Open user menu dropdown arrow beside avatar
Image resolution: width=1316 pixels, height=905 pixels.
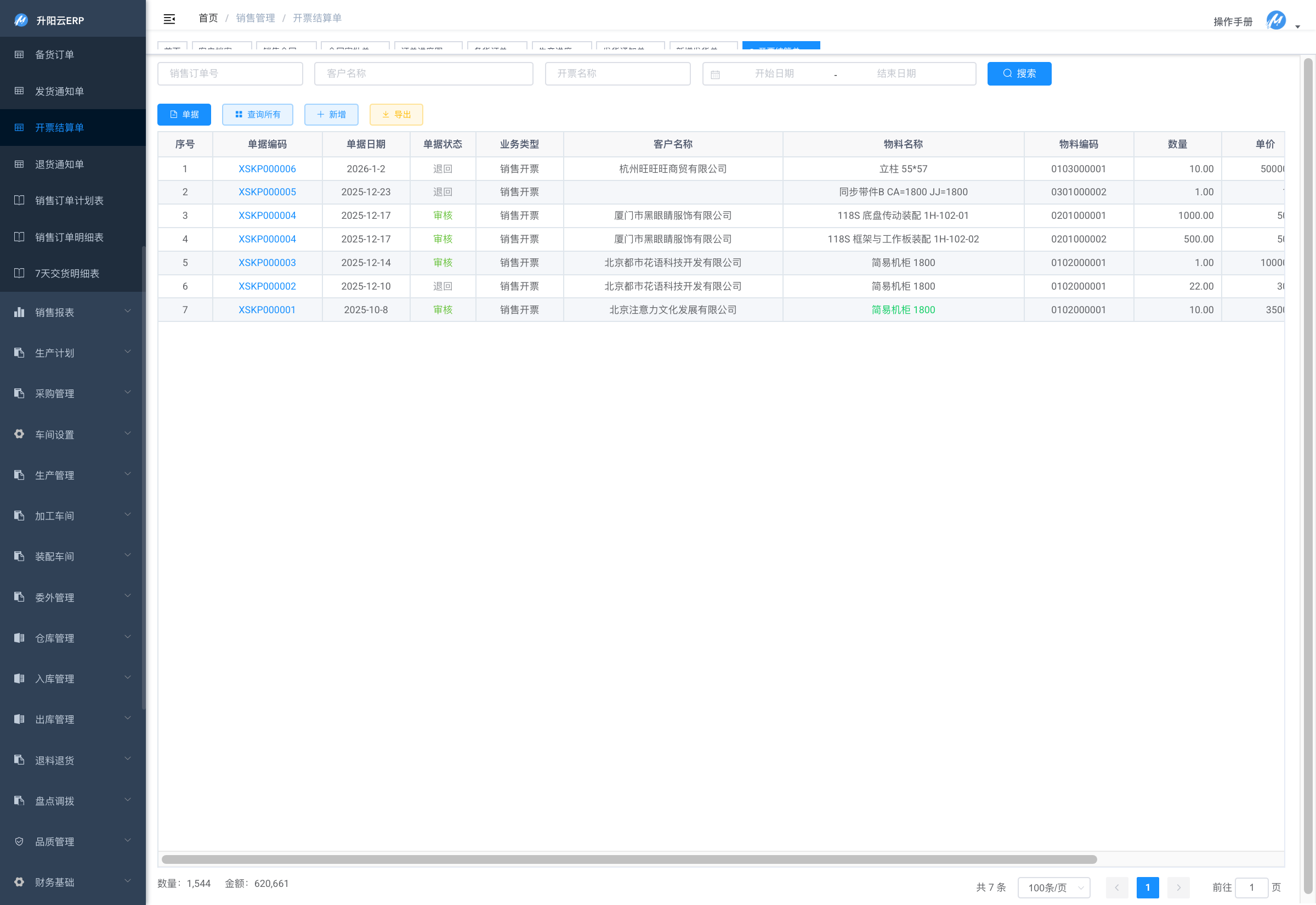click(1297, 27)
